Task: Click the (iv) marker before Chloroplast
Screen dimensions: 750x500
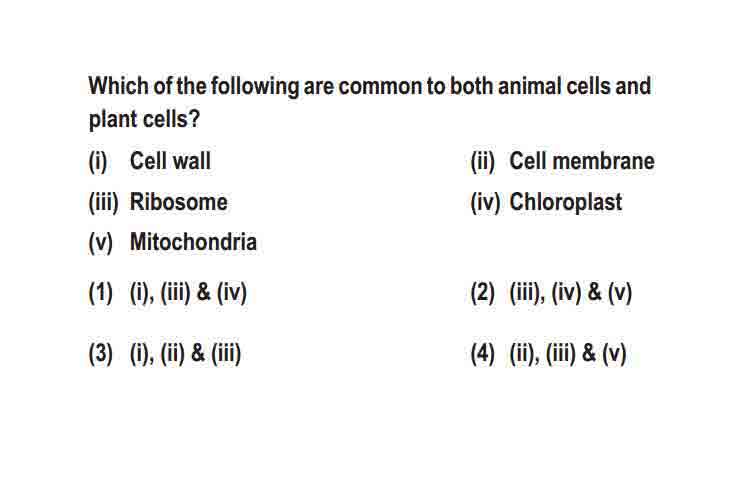Action: pos(485,202)
